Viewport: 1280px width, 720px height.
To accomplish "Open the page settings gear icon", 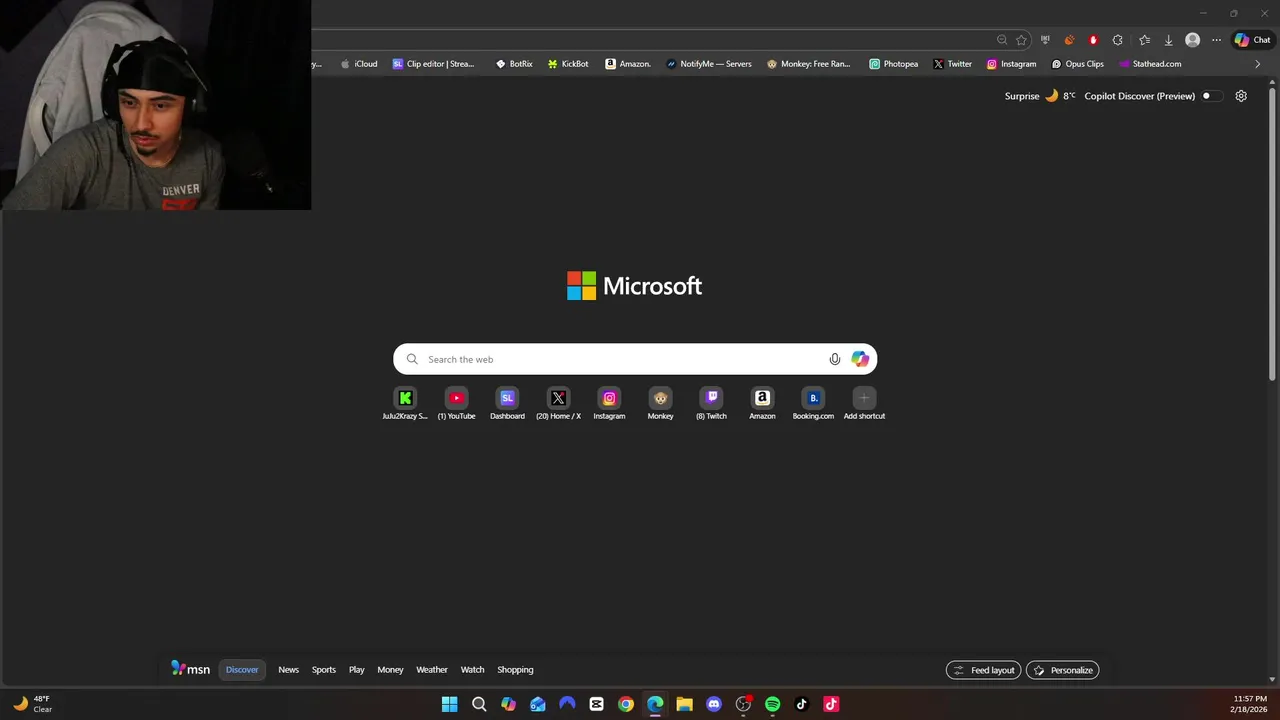I will pos(1241,96).
